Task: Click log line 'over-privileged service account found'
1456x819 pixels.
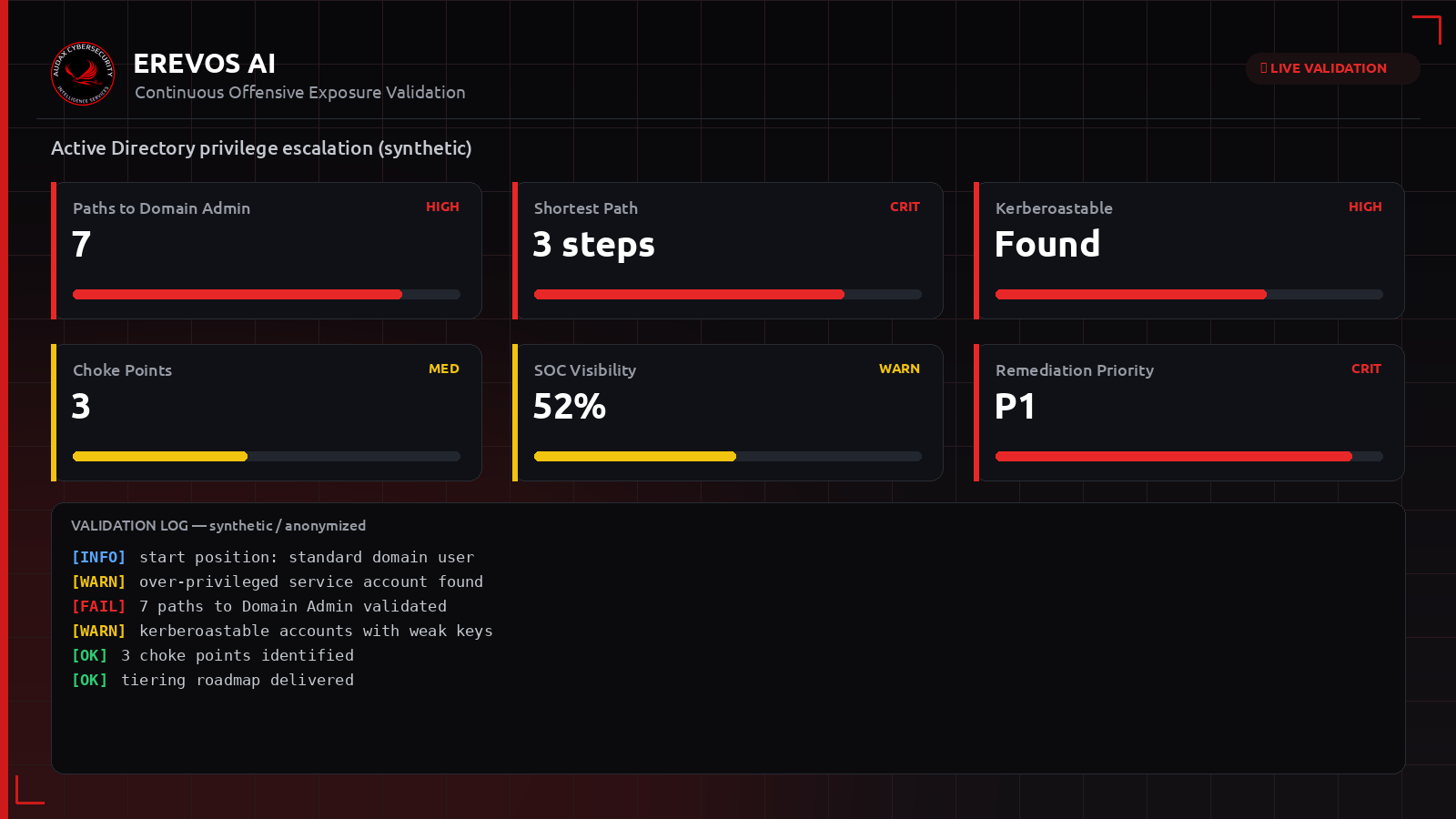Action: (311, 581)
